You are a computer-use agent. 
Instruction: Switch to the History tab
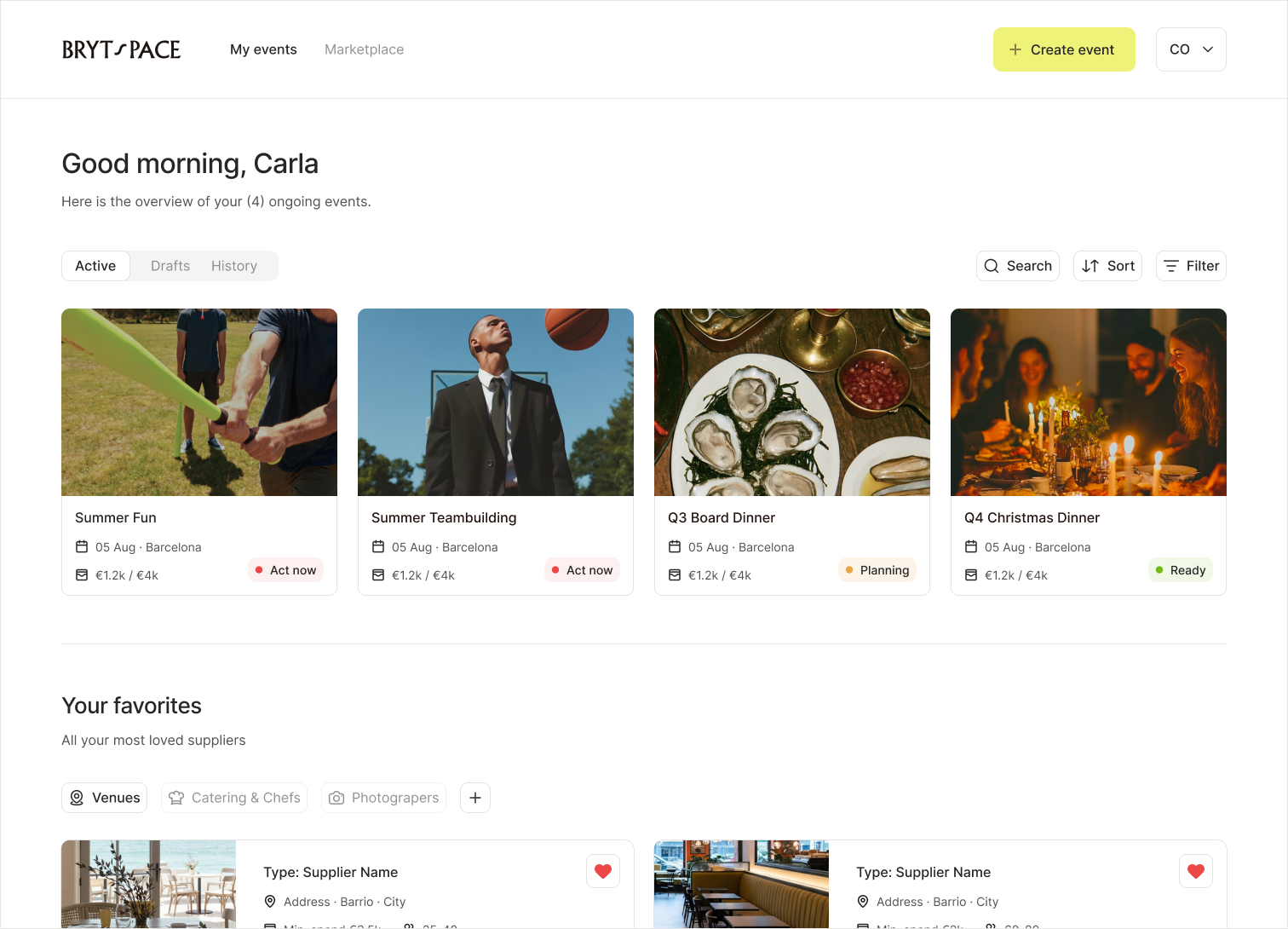[x=234, y=266]
